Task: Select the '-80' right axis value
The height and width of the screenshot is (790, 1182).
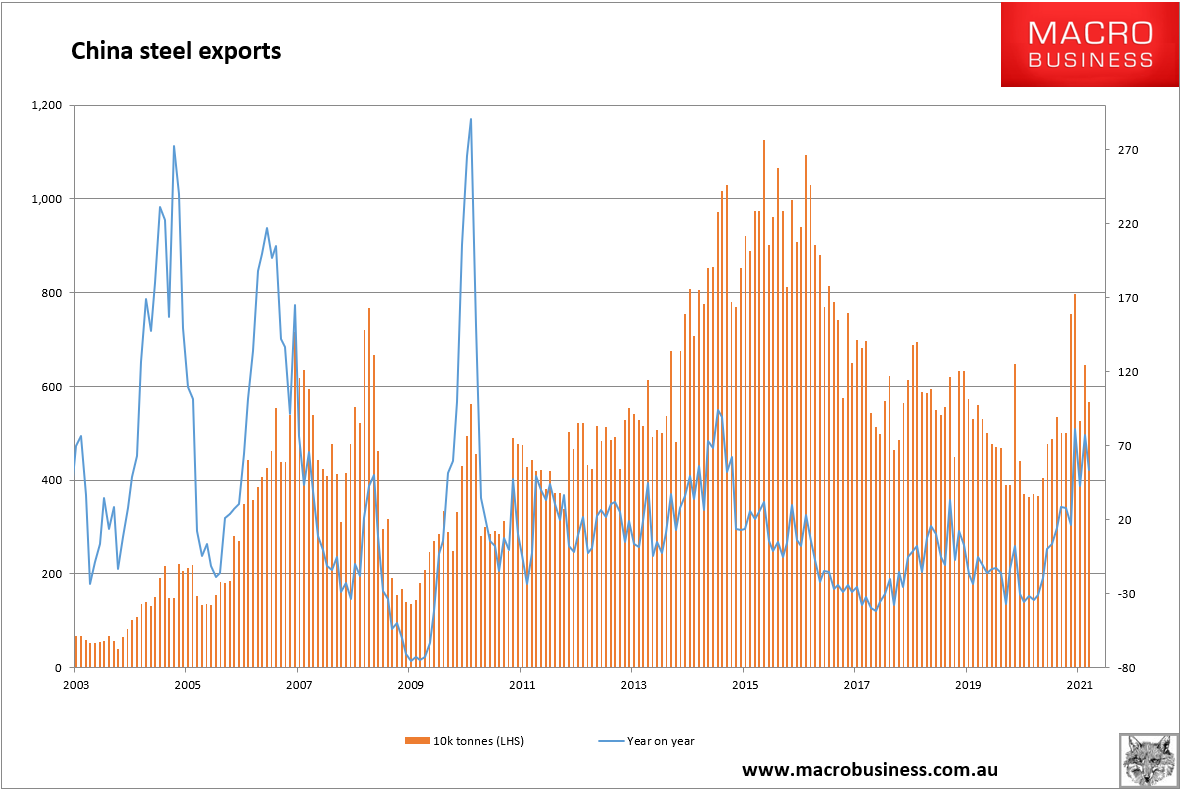Action: (x=1128, y=668)
